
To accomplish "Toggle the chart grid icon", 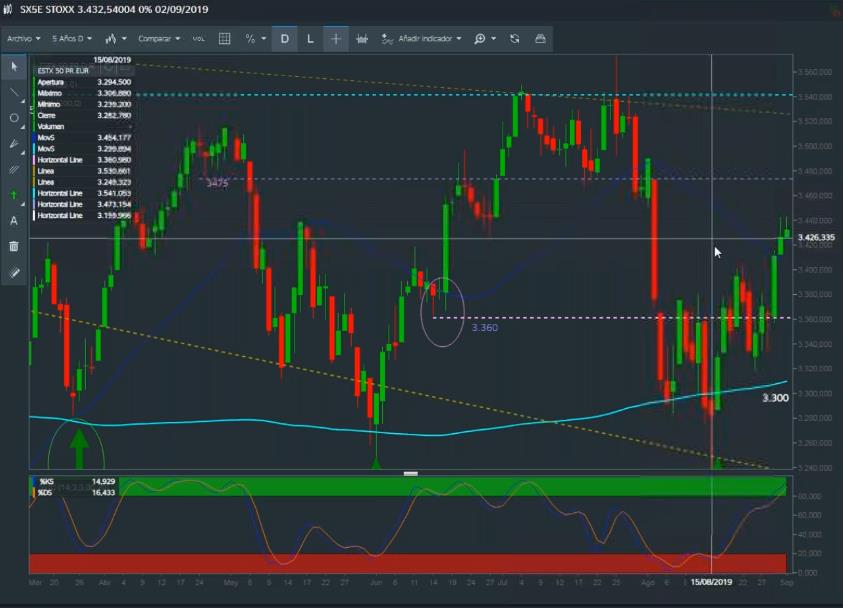I will point(225,39).
